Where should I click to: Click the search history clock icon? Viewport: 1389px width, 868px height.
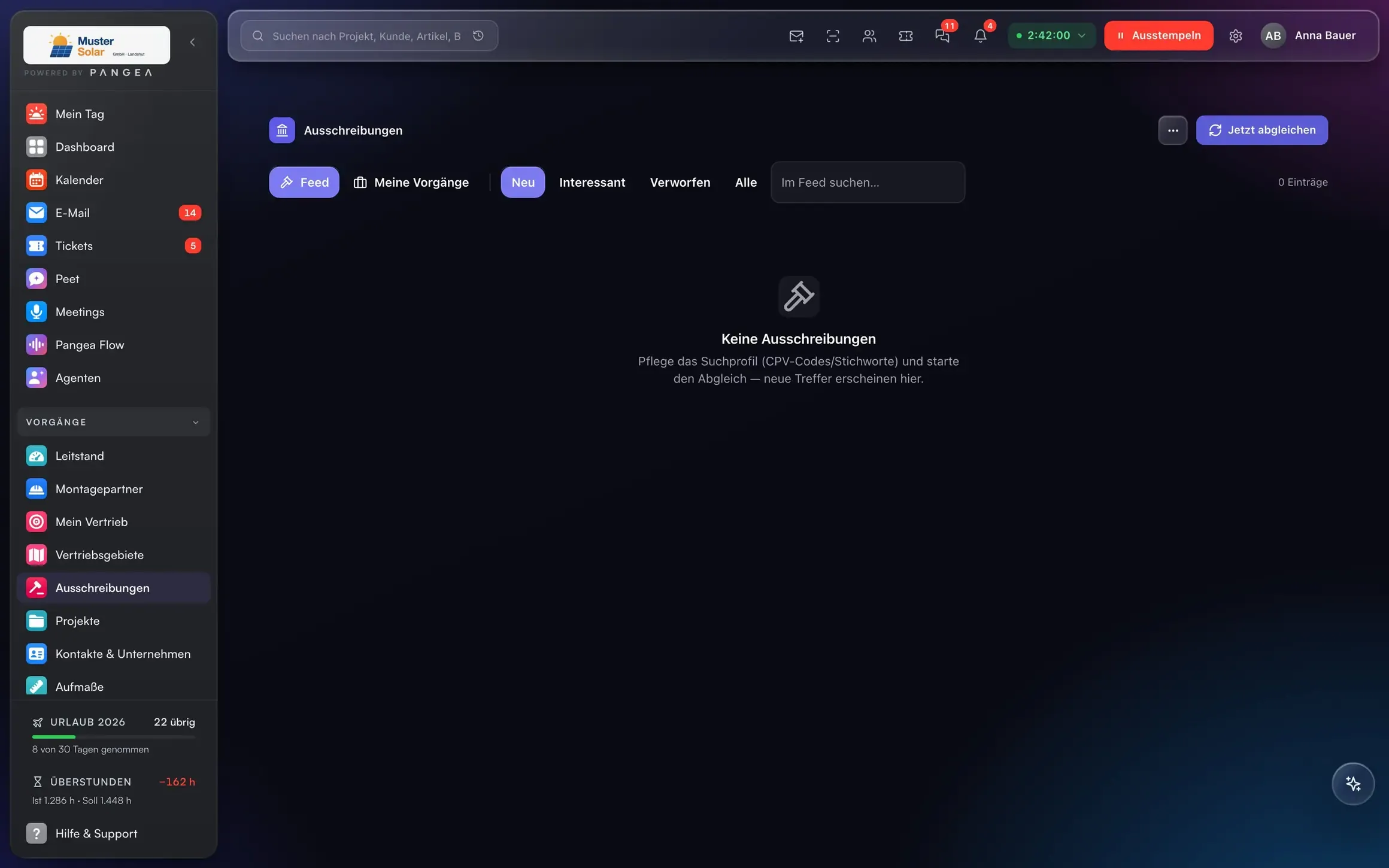click(x=478, y=36)
